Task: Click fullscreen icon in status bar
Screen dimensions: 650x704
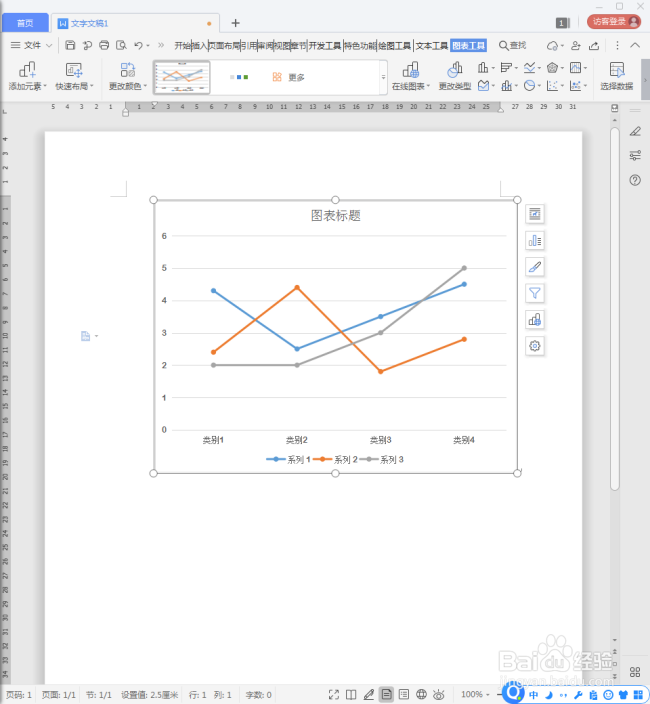Action: coord(334,695)
